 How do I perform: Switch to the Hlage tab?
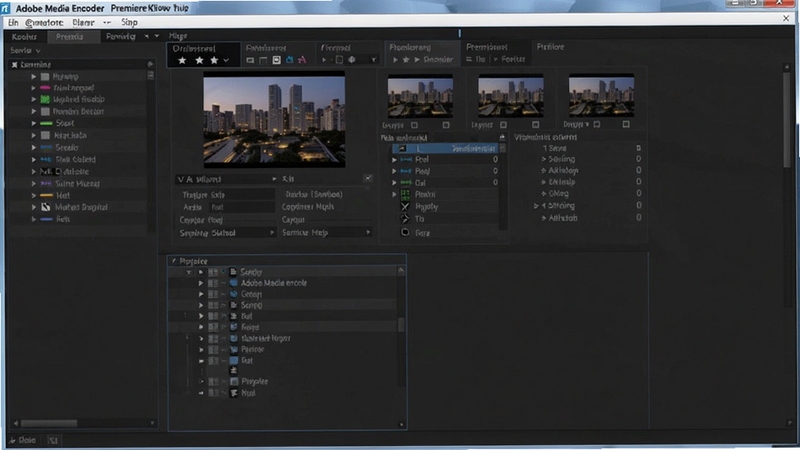178,36
